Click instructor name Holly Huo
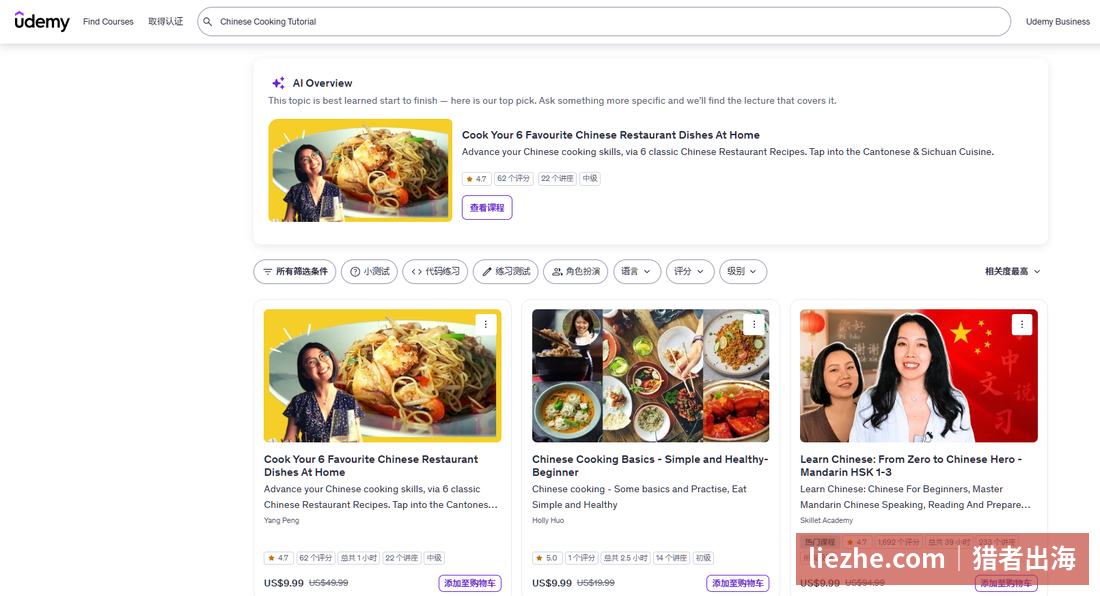Screen dimensions: 1100x596 click(548, 520)
